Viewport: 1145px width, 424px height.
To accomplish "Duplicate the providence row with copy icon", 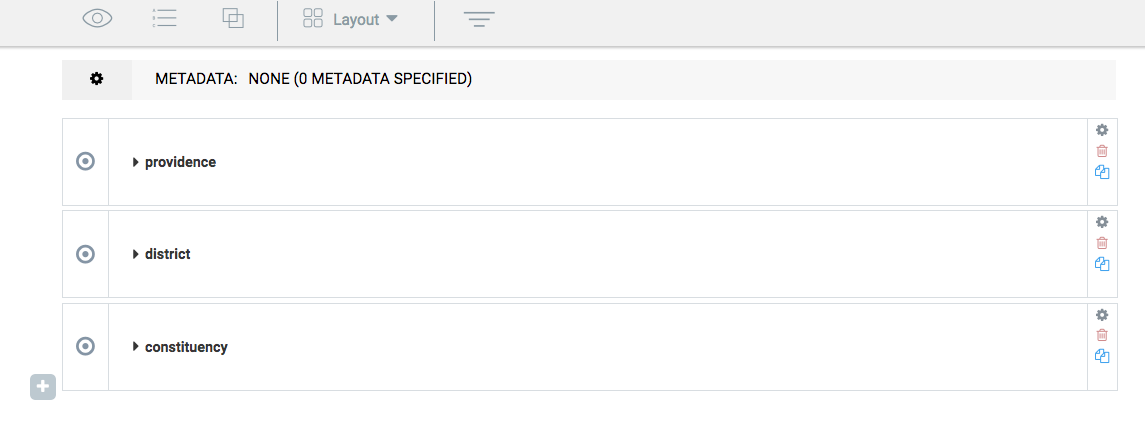I will [x=1102, y=172].
